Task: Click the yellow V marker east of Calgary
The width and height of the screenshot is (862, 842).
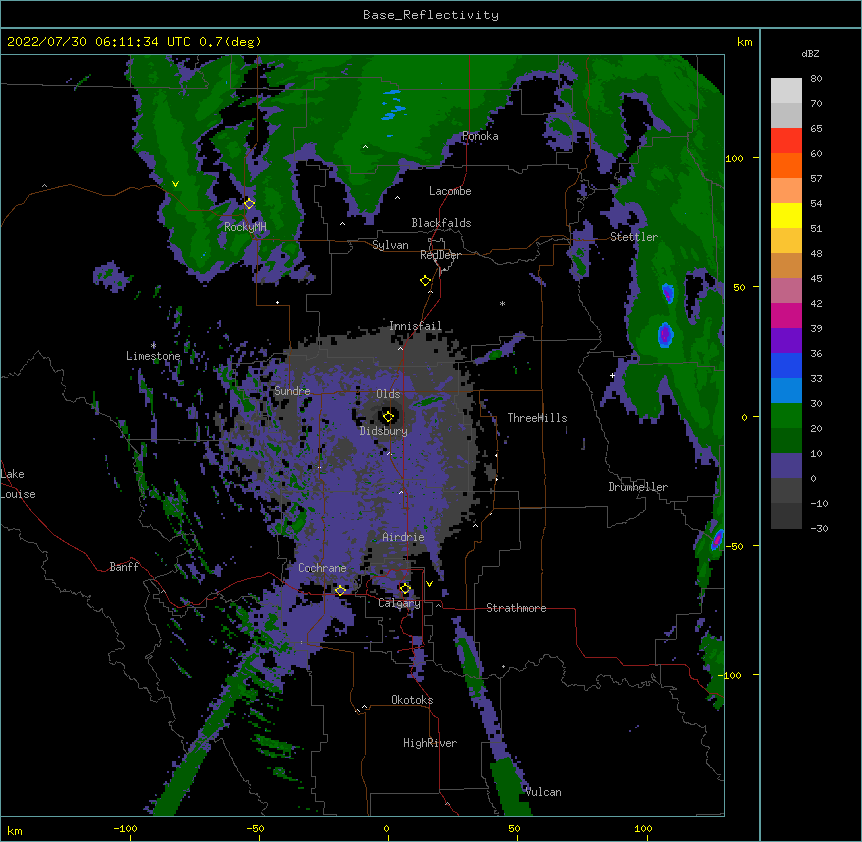Action: point(429,584)
